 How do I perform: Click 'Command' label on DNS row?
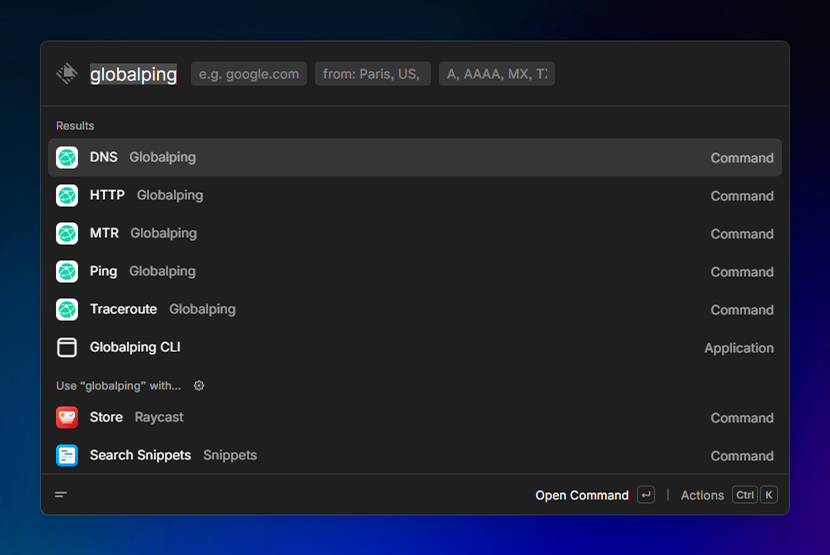[x=742, y=158]
